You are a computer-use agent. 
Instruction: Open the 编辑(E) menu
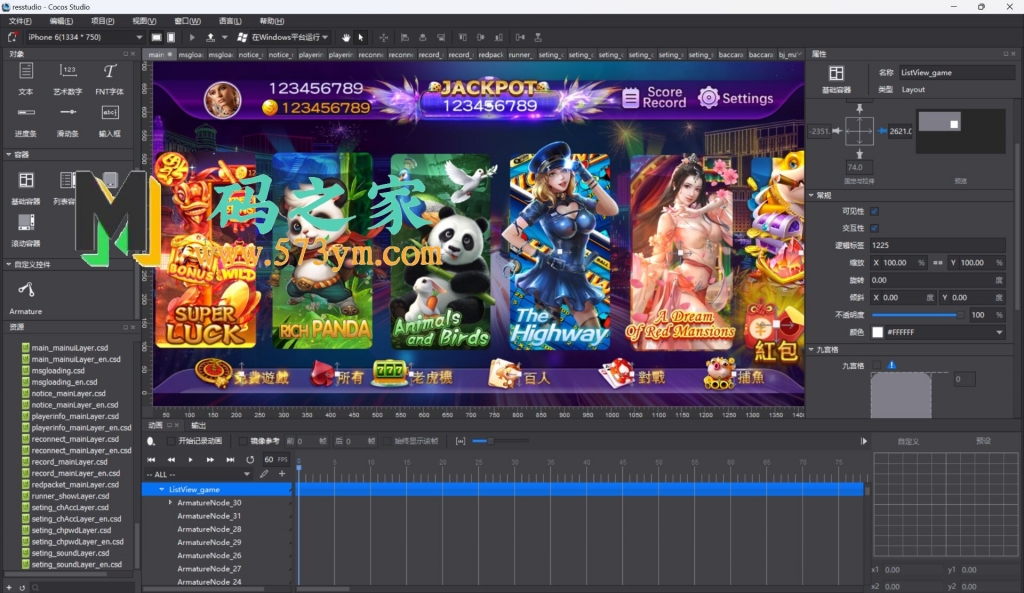[61, 21]
